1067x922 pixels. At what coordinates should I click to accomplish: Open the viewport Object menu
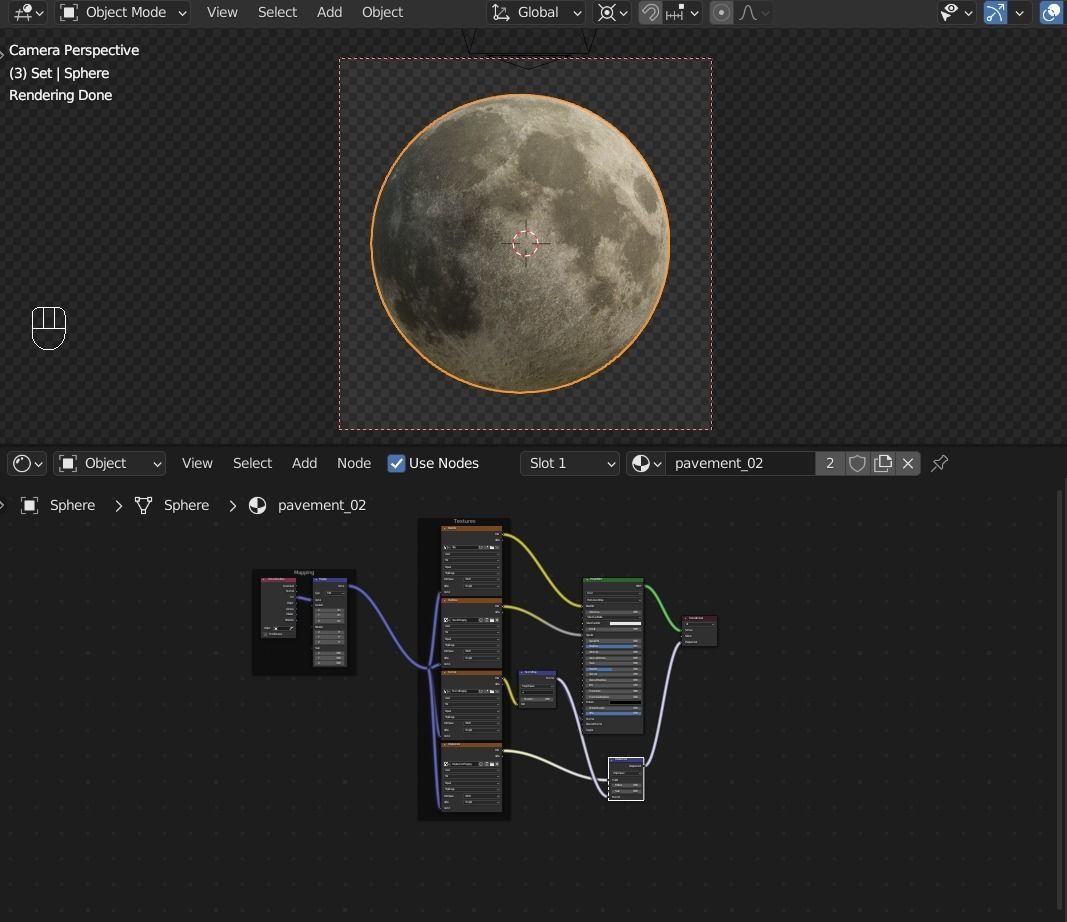[382, 12]
